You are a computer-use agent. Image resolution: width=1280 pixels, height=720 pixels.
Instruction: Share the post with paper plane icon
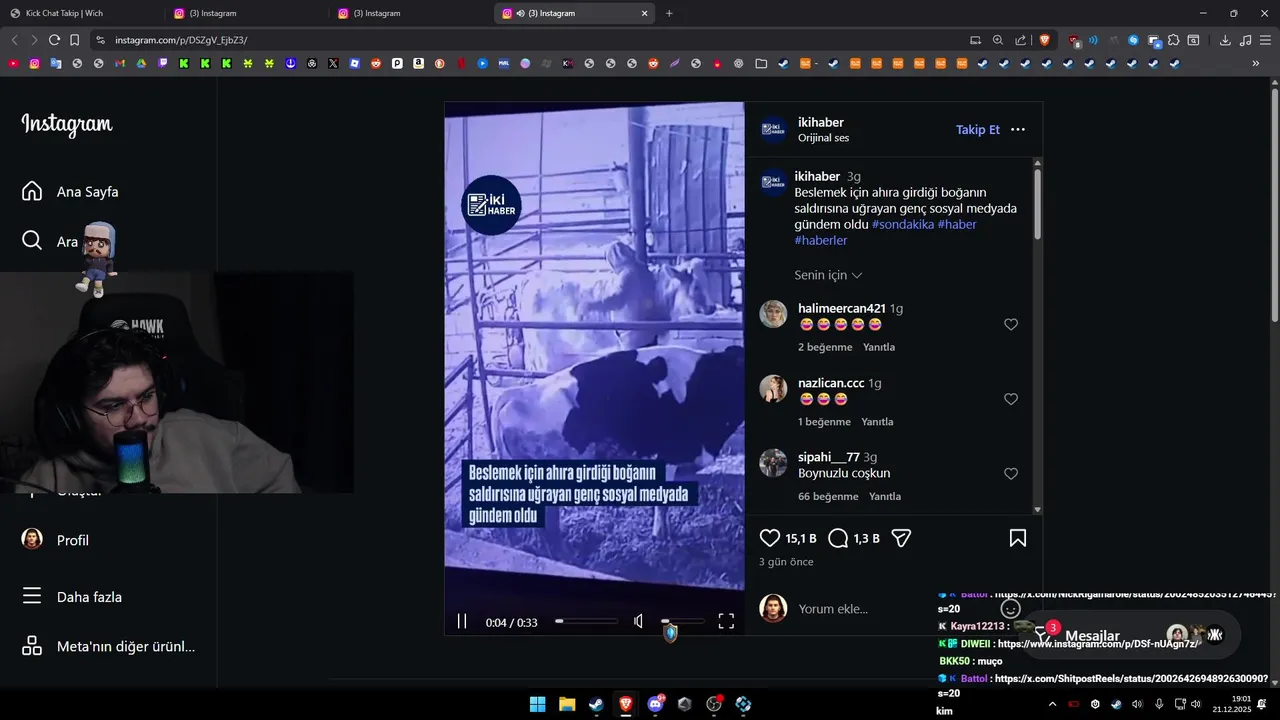tap(901, 538)
